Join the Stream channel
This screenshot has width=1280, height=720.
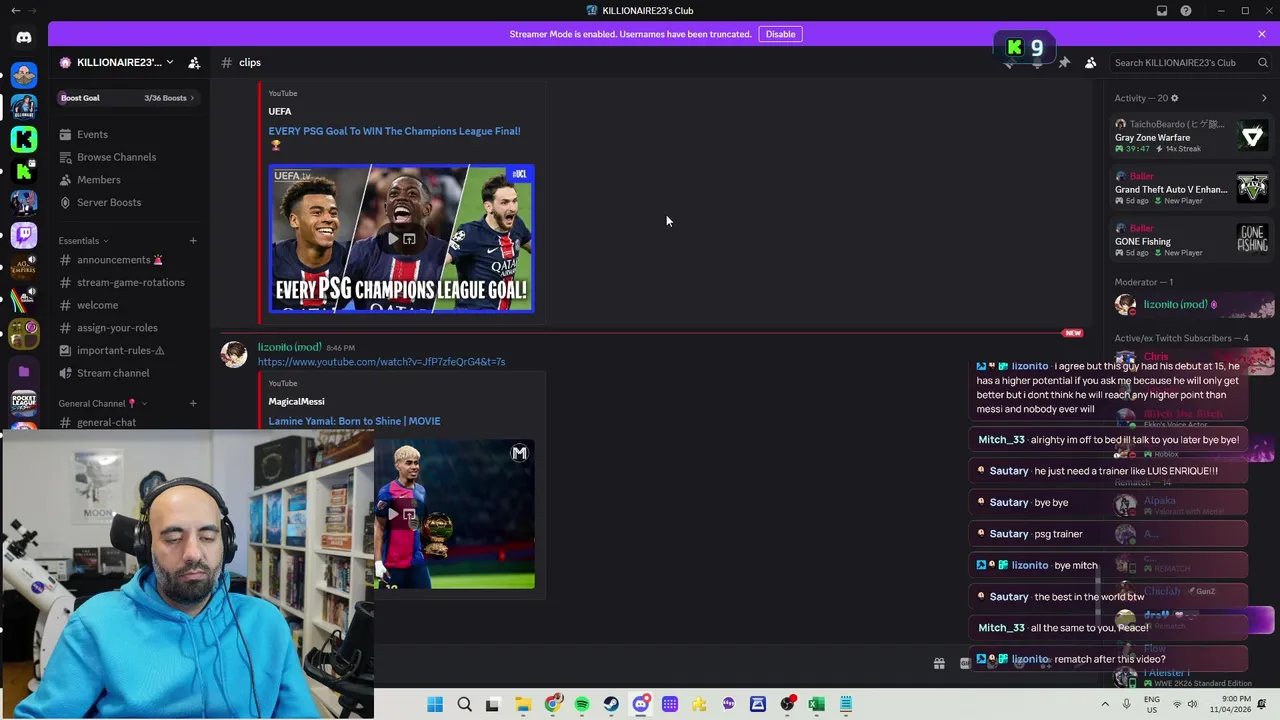tap(113, 373)
